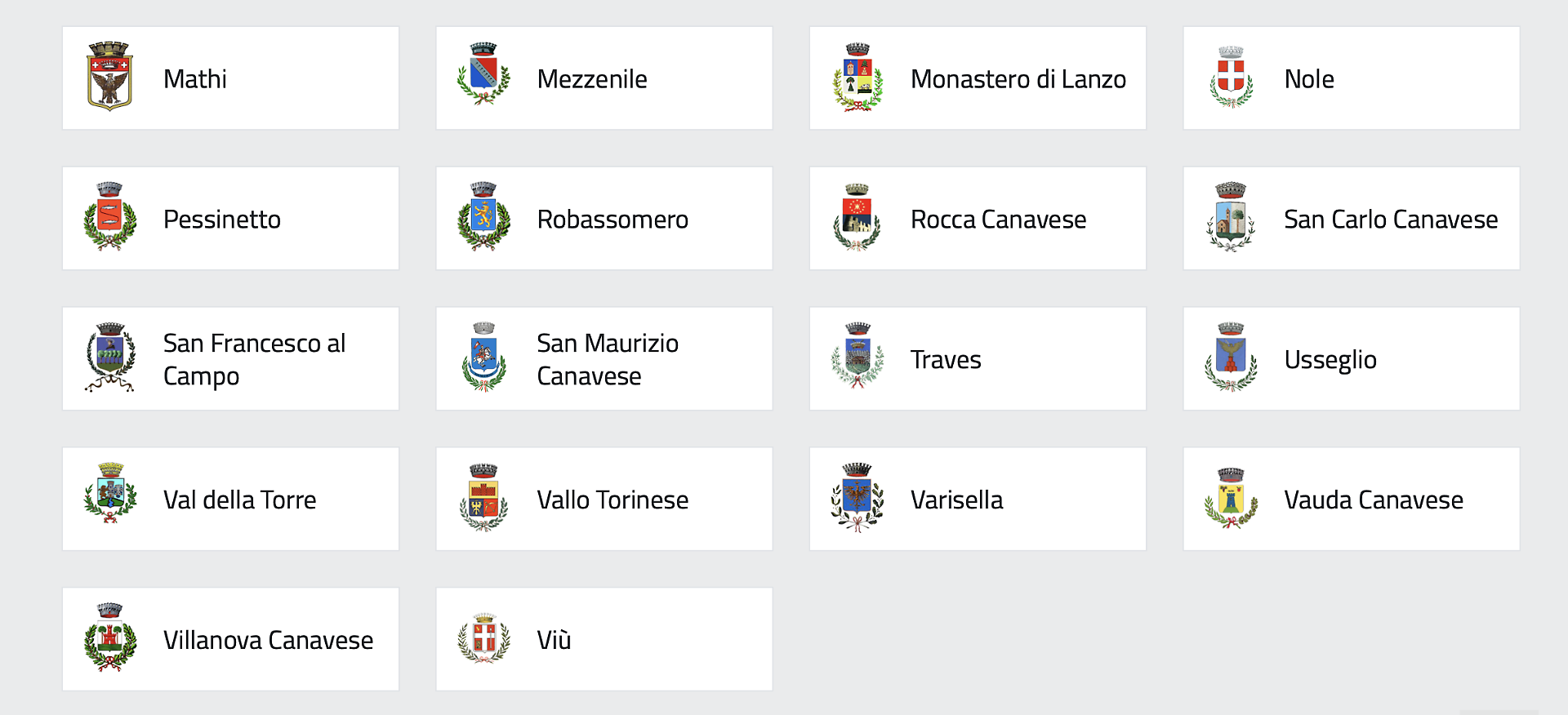This screenshot has width=1568, height=715.
Task: Click the Varisella eagle crest
Action: tap(857, 497)
